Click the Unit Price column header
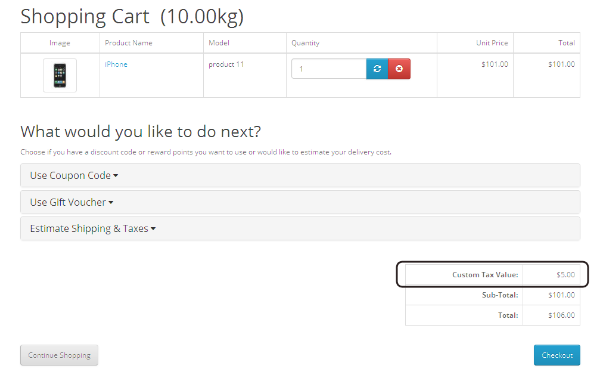The width and height of the screenshot is (600, 381). (492, 43)
